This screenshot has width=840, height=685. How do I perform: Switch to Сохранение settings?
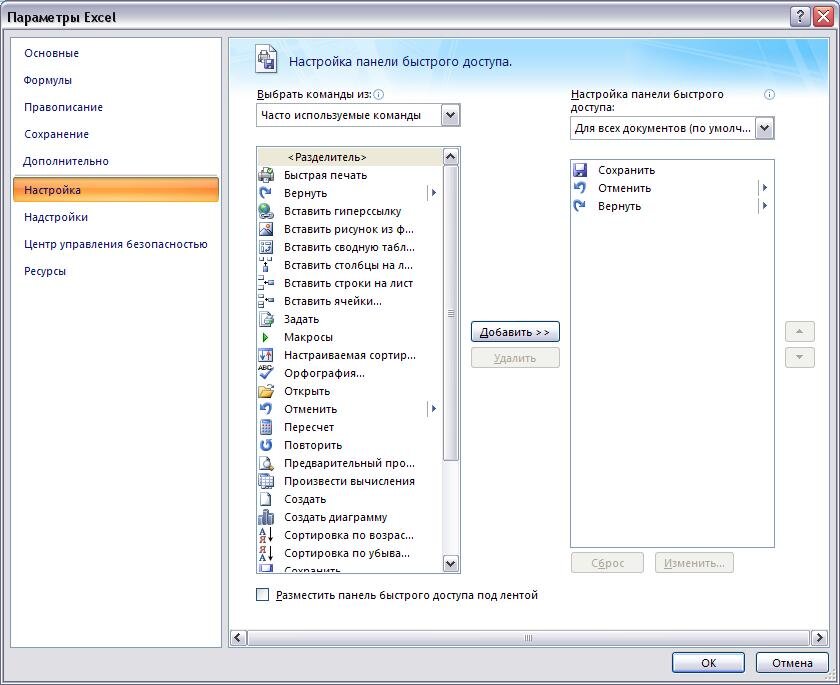pos(56,134)
